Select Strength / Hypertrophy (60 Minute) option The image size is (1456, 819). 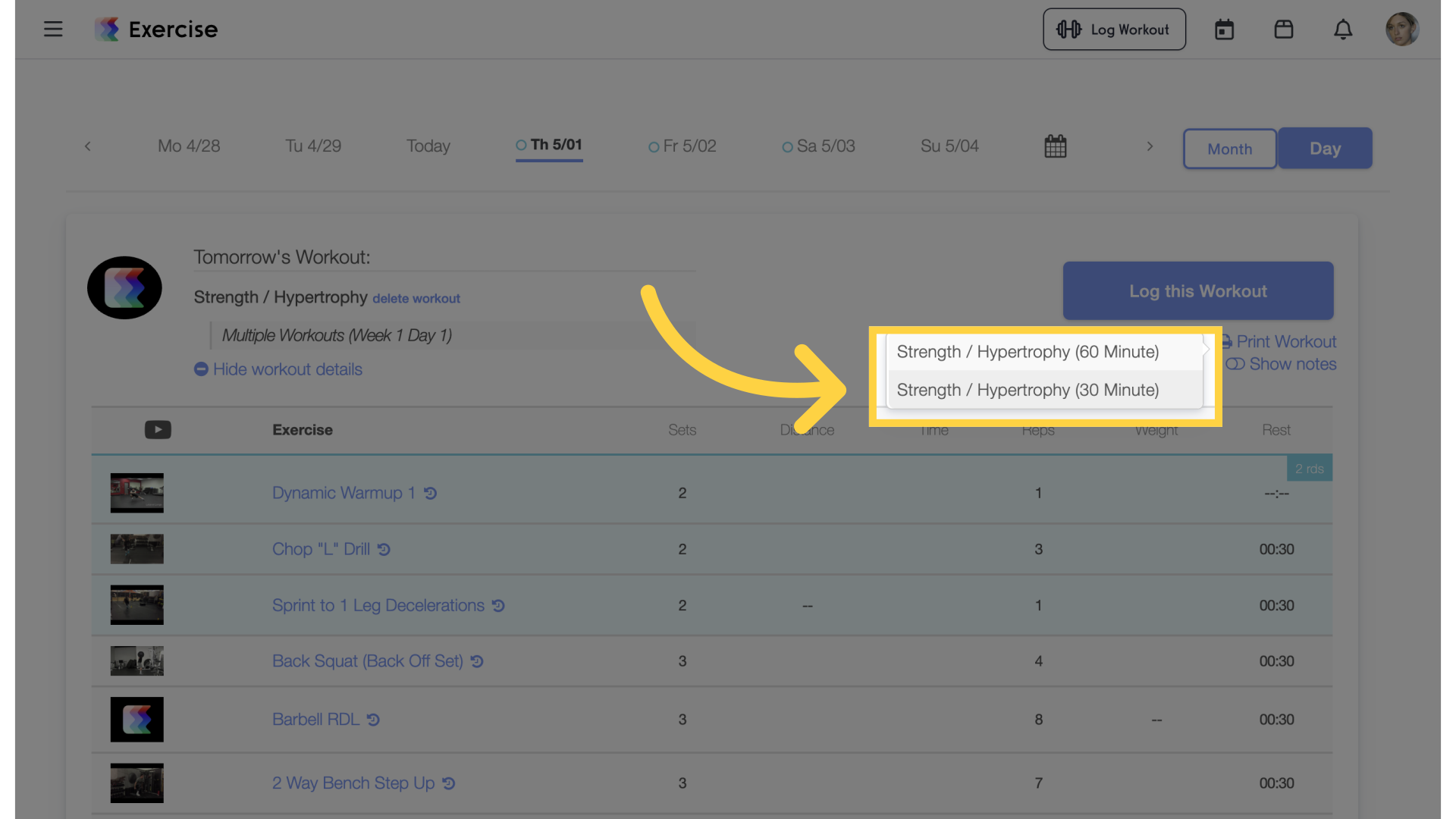click(1044, 352)
